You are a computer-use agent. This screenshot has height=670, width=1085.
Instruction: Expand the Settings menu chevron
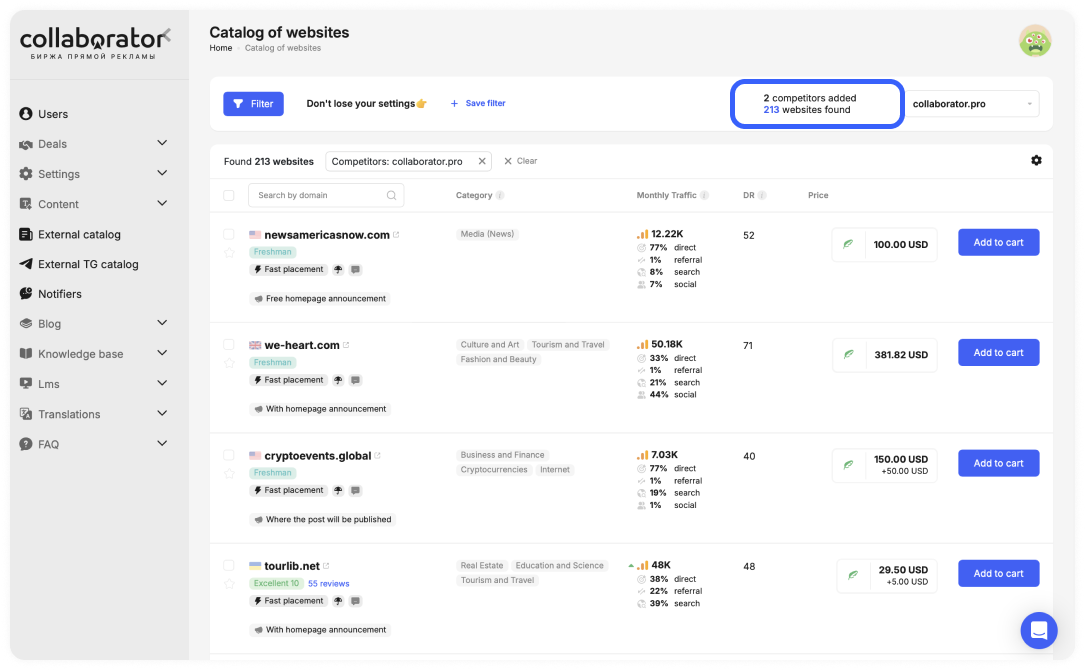[x=162, y=173]
